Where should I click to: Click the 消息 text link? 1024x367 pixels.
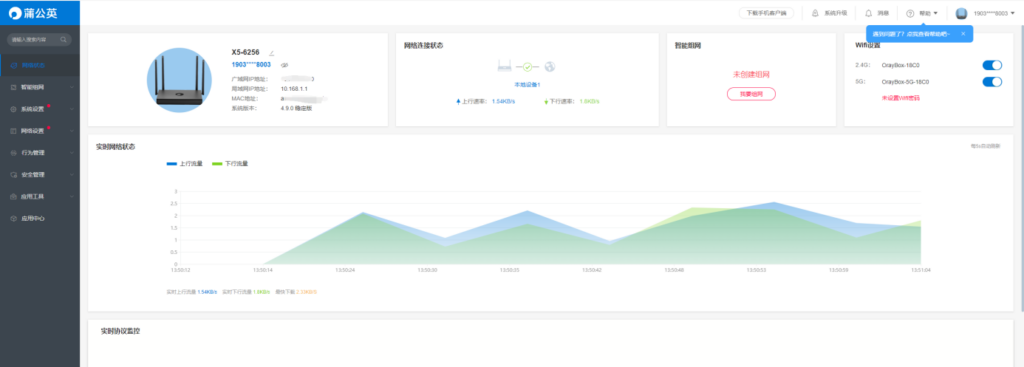click(x=883, y=13)
